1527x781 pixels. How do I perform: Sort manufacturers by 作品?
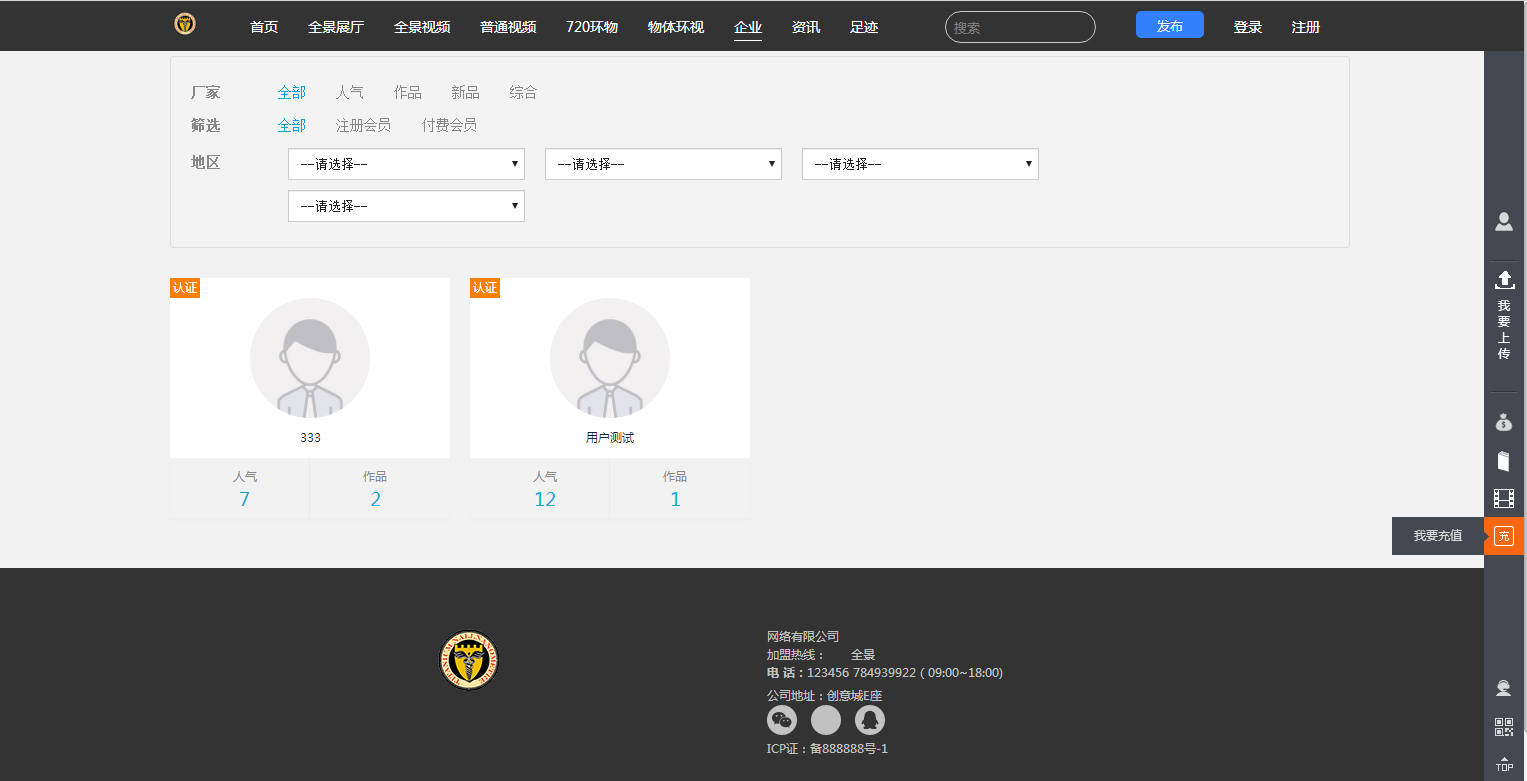click(x=408, y=92)
